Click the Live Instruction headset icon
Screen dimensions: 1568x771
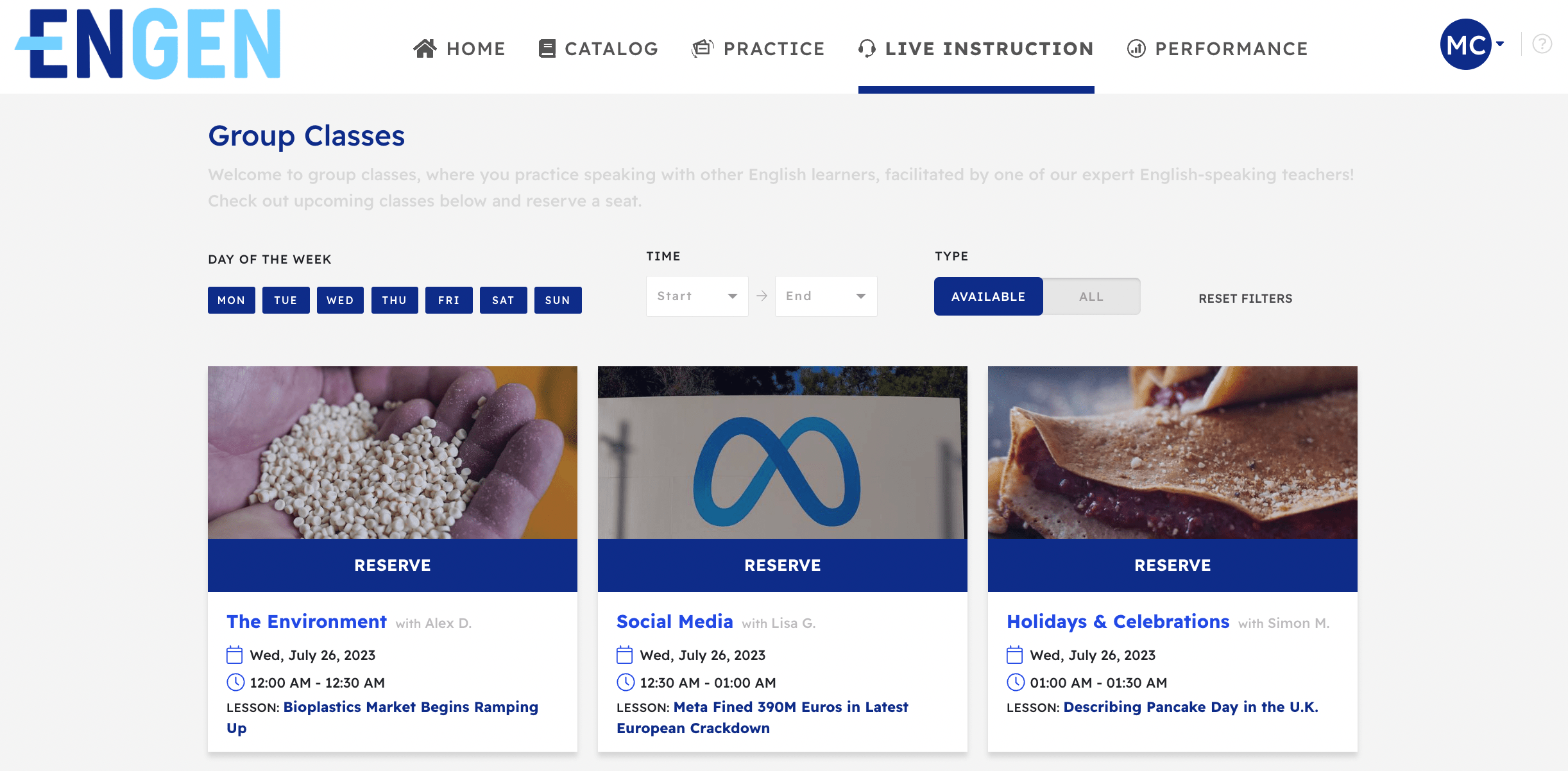867,49
